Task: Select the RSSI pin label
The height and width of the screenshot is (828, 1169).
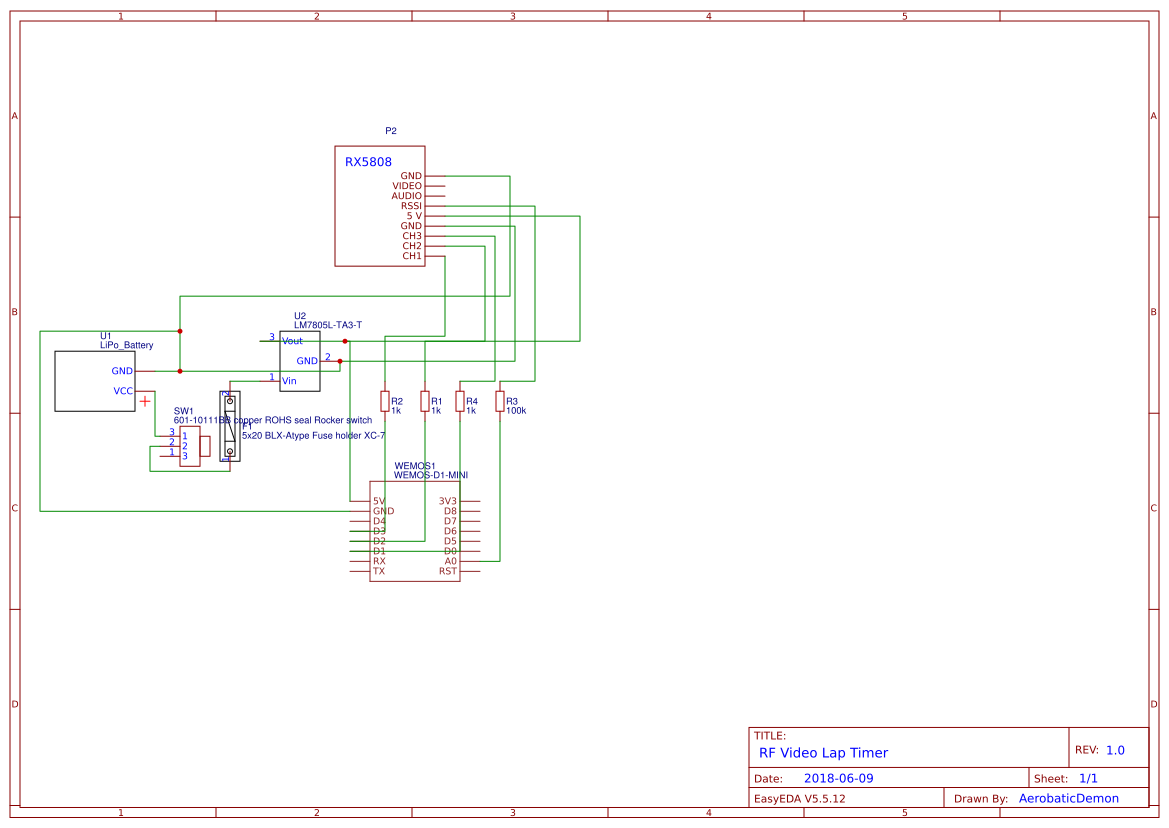Action: pos(411,205)
